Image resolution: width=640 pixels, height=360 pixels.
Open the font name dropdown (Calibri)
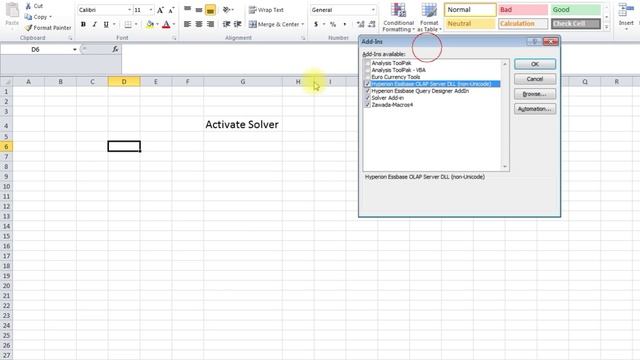pyautogui.click(x=129, y=10)
